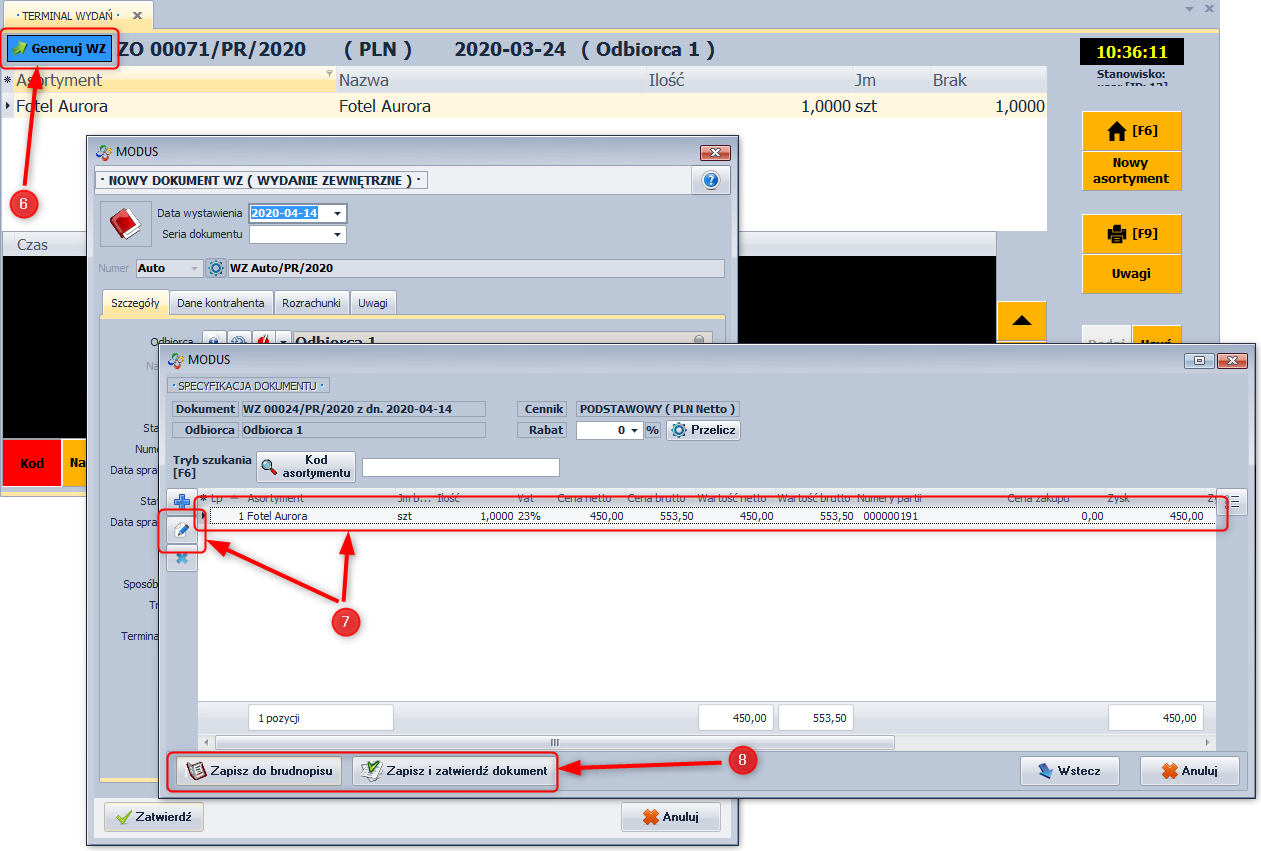Save the document with Zapisz do brudnopisu

point(259,771)
